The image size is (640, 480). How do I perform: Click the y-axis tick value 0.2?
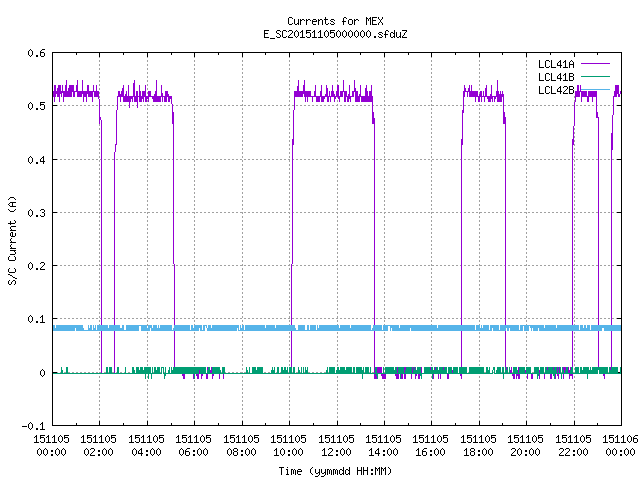(x=36, y=266)
